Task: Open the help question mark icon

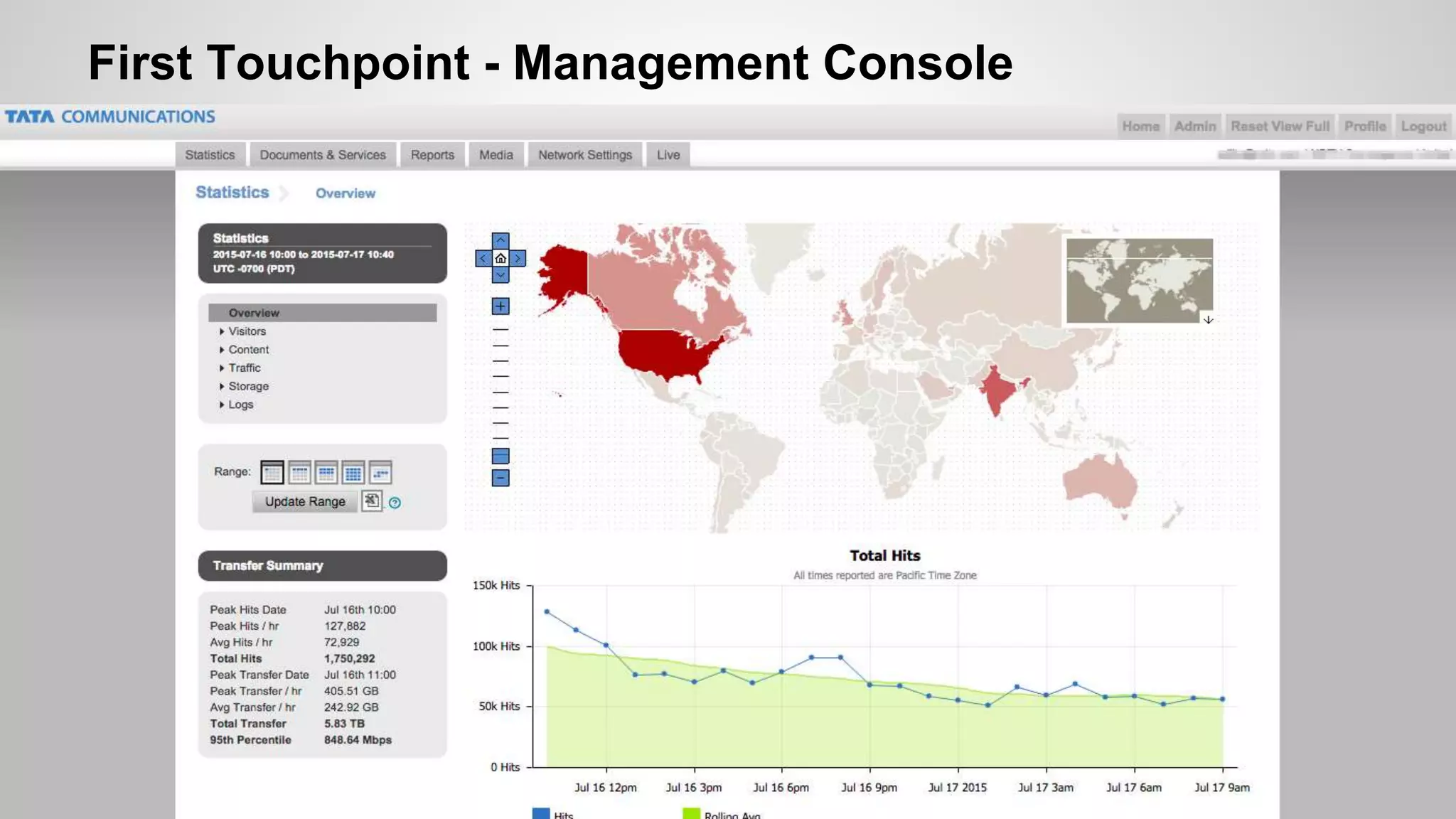Action: pyautogui.click(x=395, y=503)
